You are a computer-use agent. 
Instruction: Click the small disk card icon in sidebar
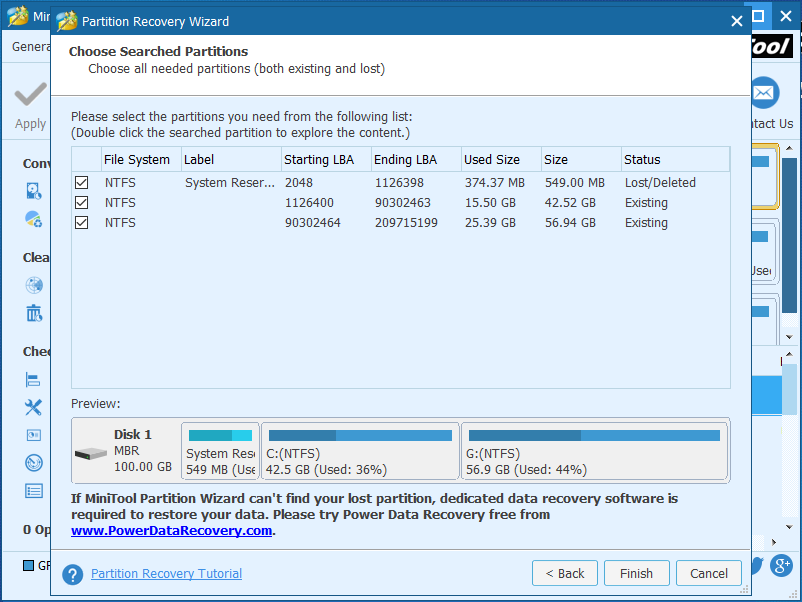pyautogui.click(x=34, y=435)
